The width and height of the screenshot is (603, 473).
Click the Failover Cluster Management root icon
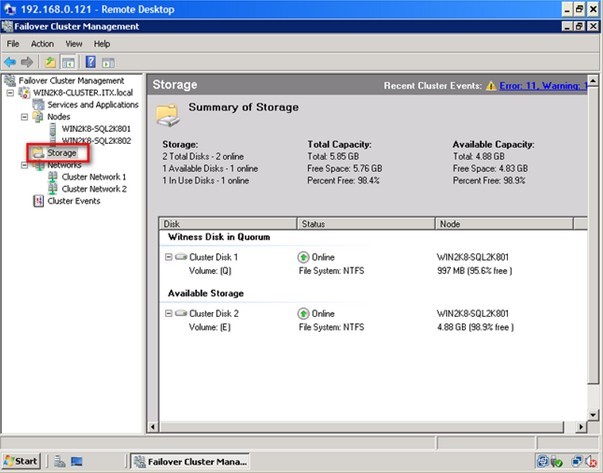click(x=10, y=81)
